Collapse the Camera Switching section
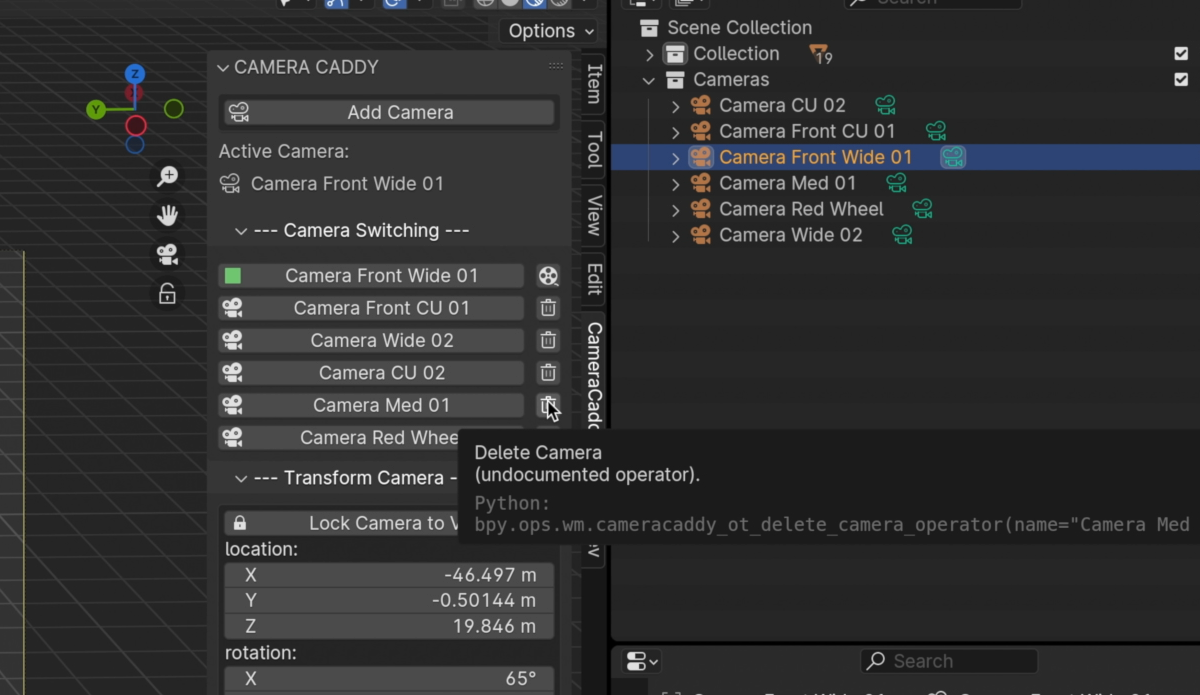1200x695 pixels. pos(240,231)
